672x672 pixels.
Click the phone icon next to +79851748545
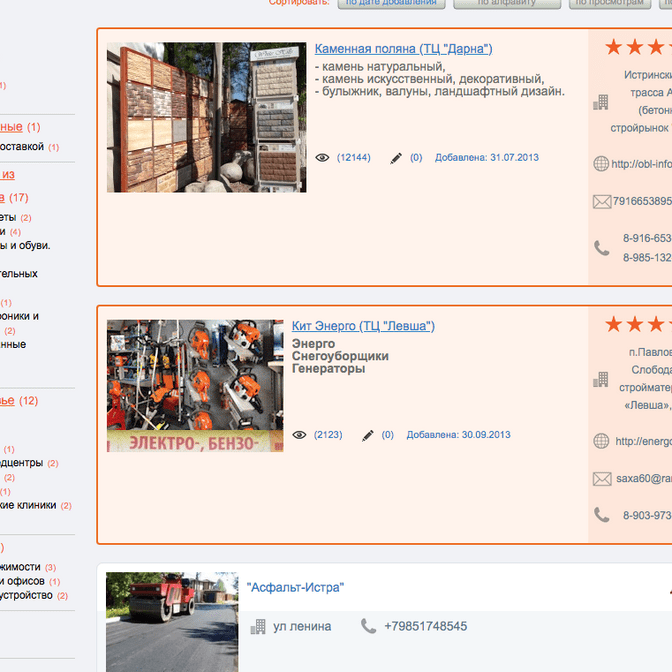click(368, 626)
